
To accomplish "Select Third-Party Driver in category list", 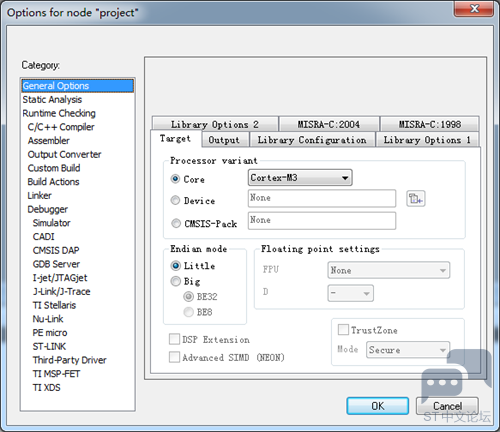I will tap(70, 360).
